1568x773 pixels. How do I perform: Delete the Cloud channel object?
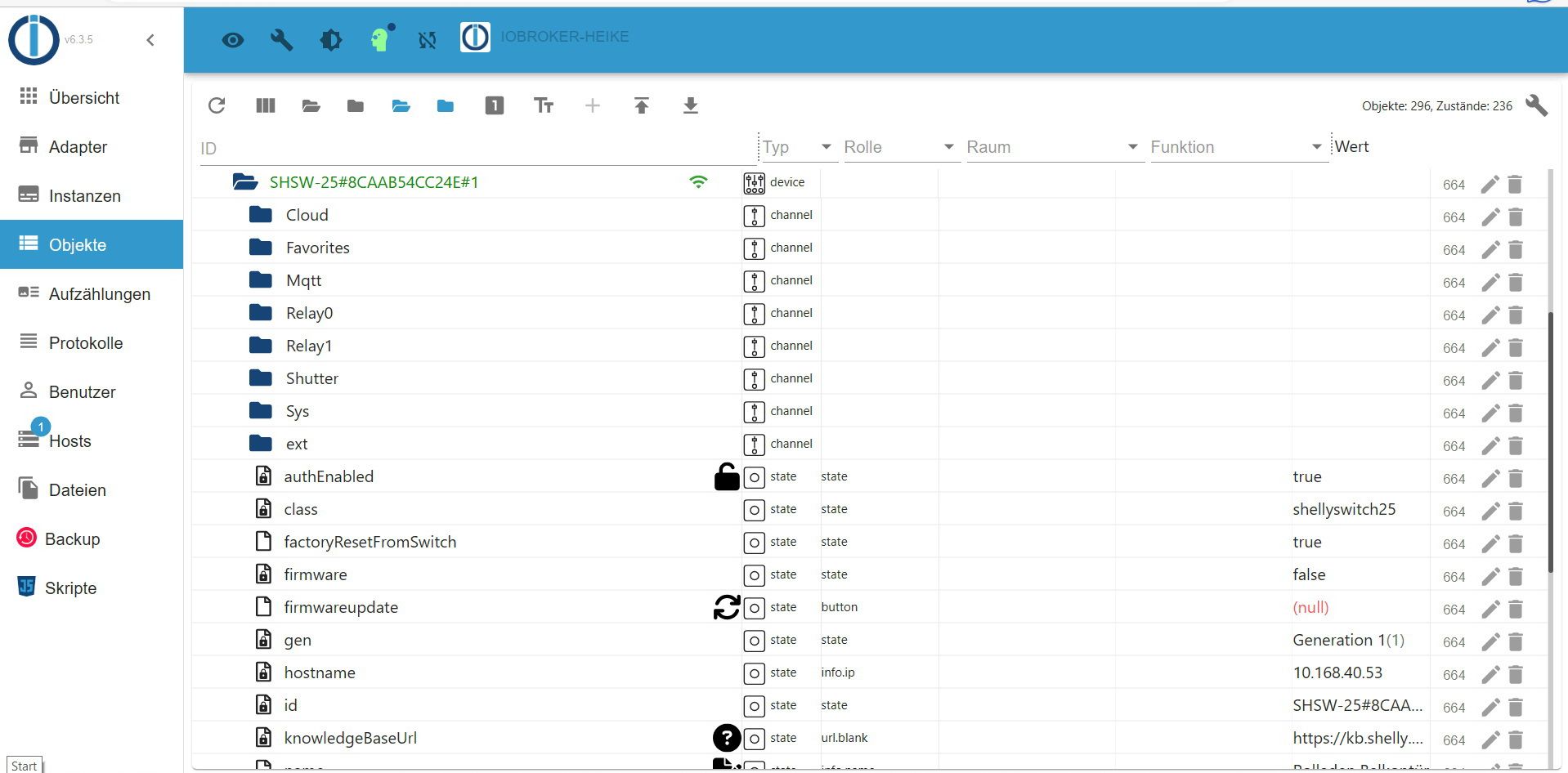1515,217
